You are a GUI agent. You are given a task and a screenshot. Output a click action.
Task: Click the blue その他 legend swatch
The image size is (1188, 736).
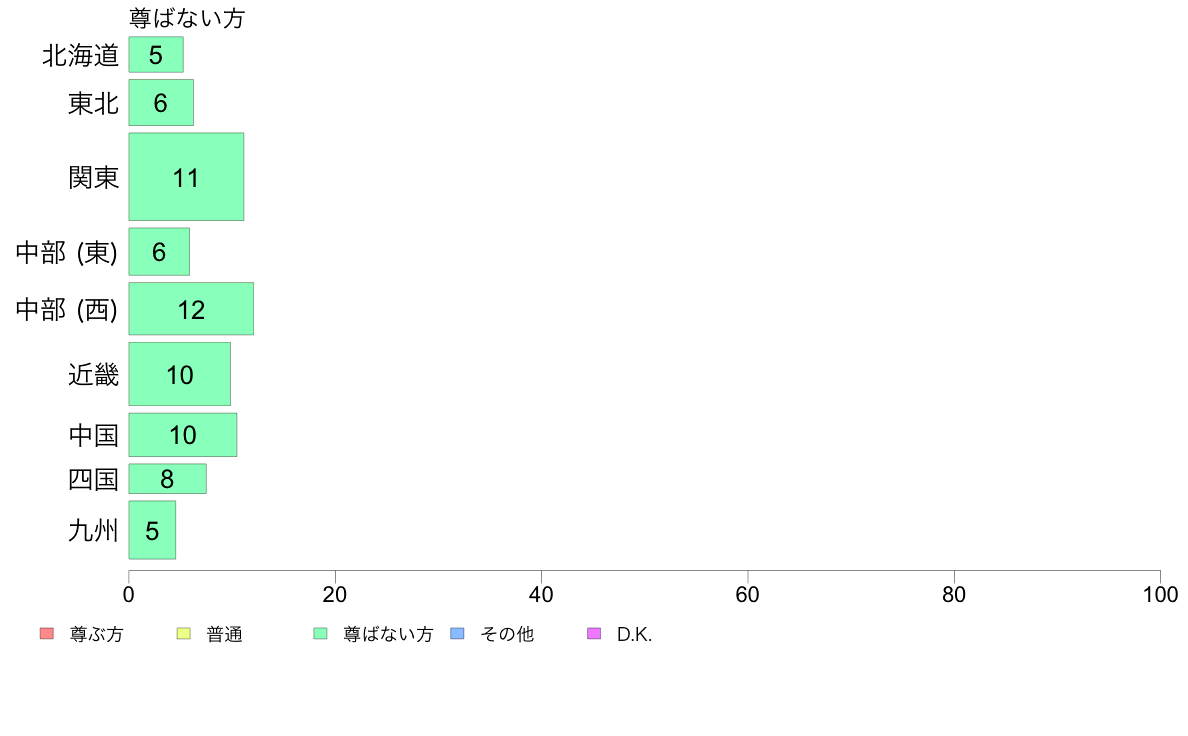pos(457,634)
